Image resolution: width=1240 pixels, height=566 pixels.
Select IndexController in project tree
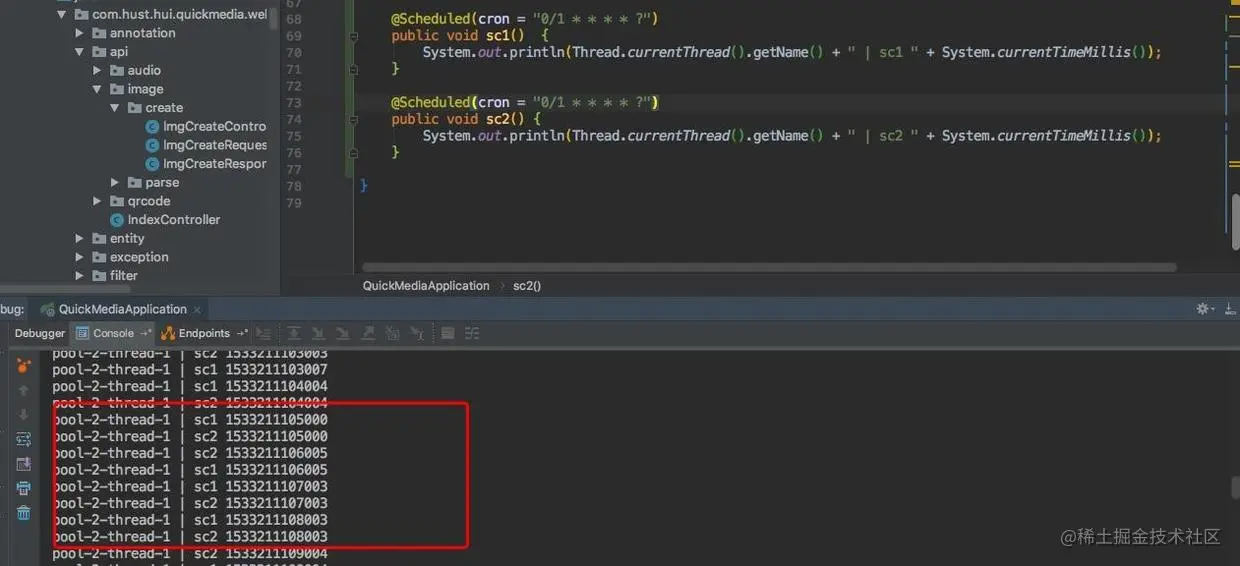pyautogui.click(x=173, y=220)
